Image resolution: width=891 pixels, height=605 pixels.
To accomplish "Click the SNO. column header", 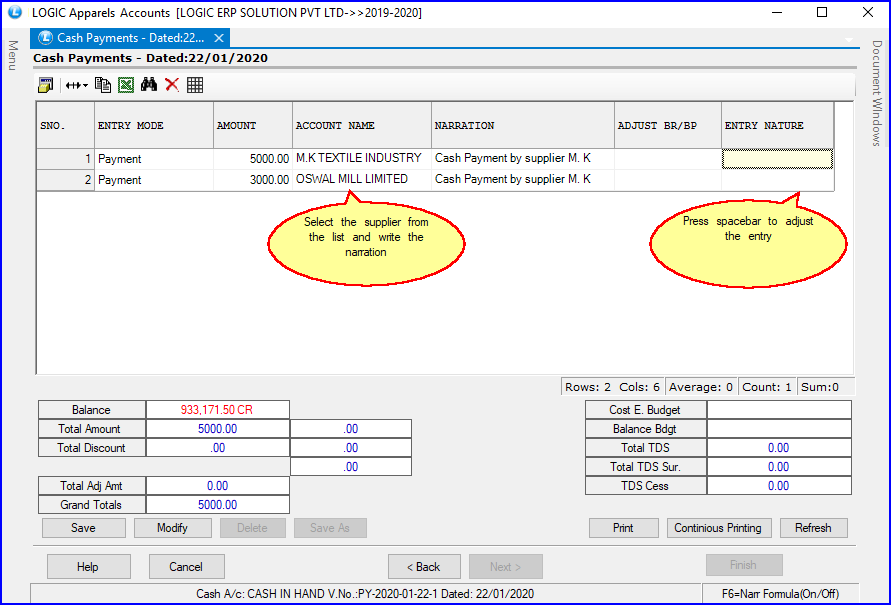I will [x=65, y=126].
